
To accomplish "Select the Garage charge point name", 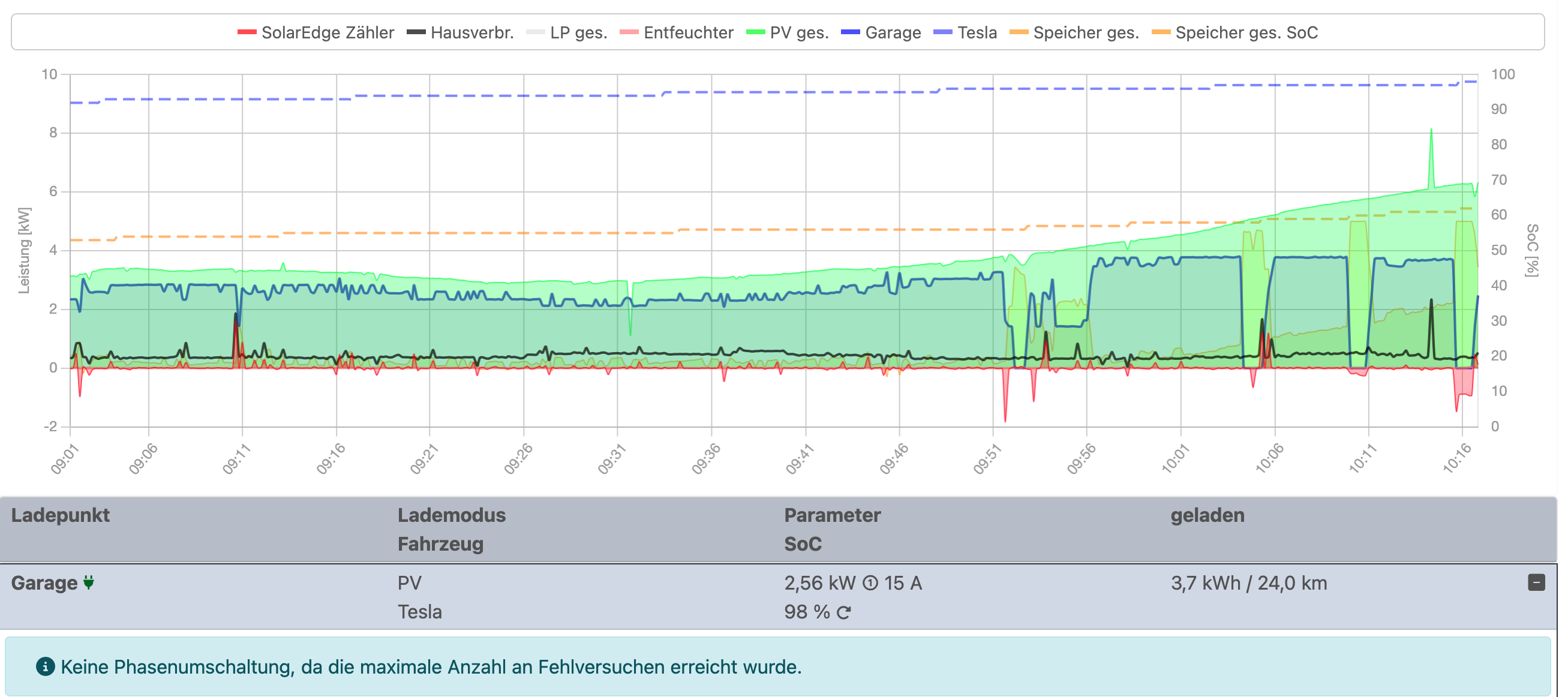I will (44, 583).
